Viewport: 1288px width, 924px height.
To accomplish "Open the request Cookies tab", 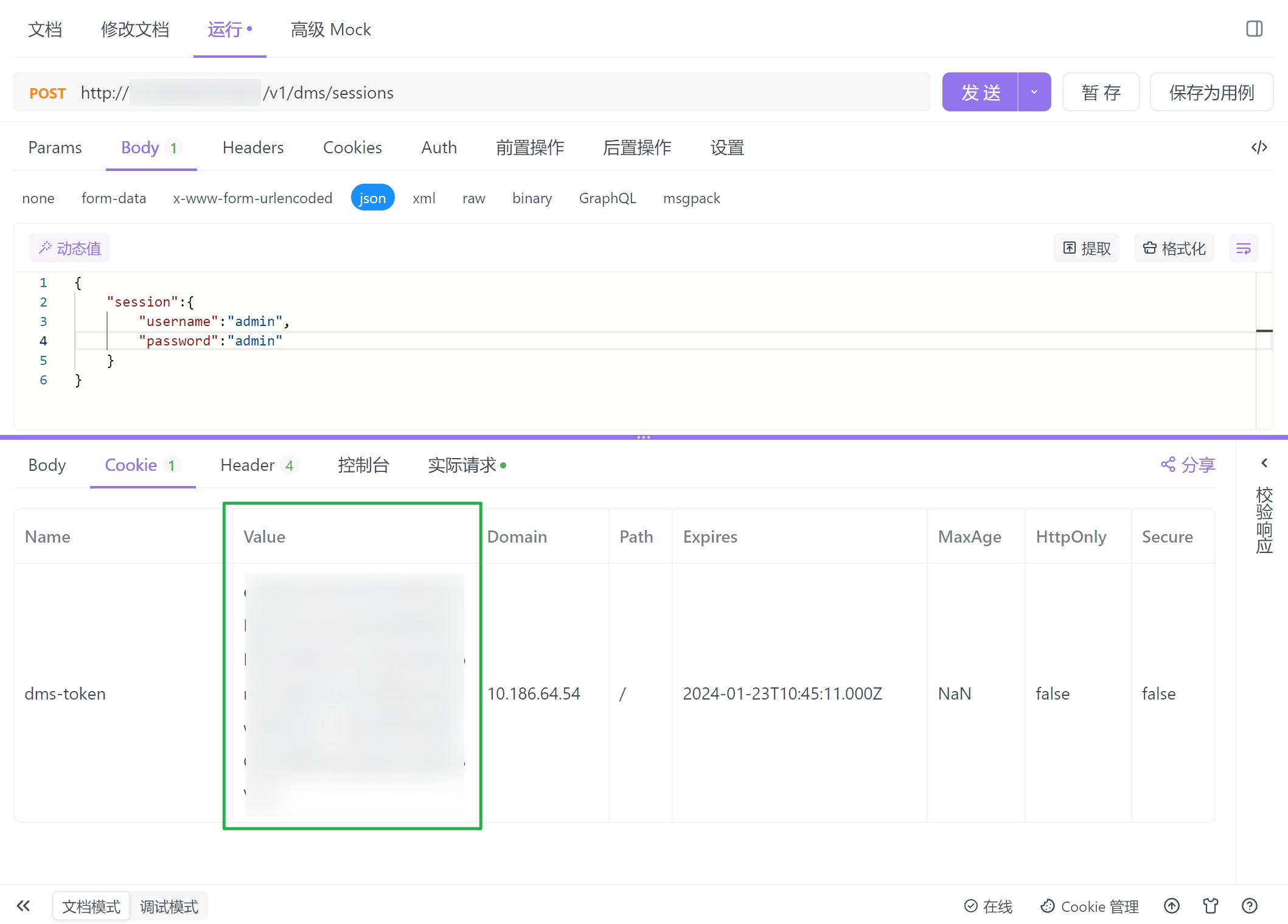I will pos(352,147).
